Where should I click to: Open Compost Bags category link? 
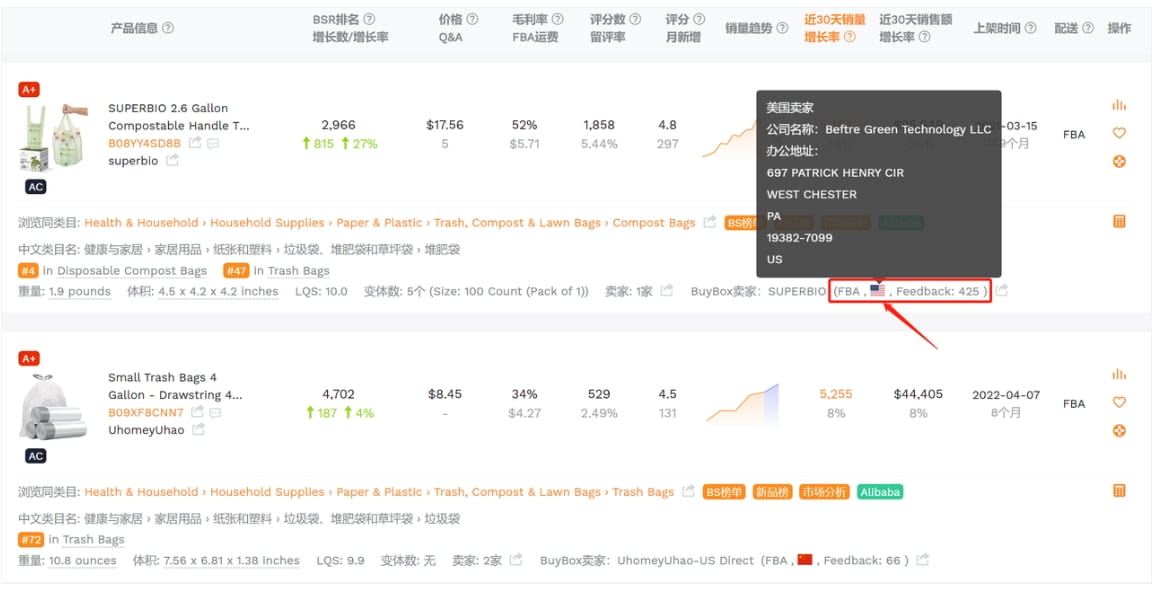pyautogui.click(x=653, y=223)
